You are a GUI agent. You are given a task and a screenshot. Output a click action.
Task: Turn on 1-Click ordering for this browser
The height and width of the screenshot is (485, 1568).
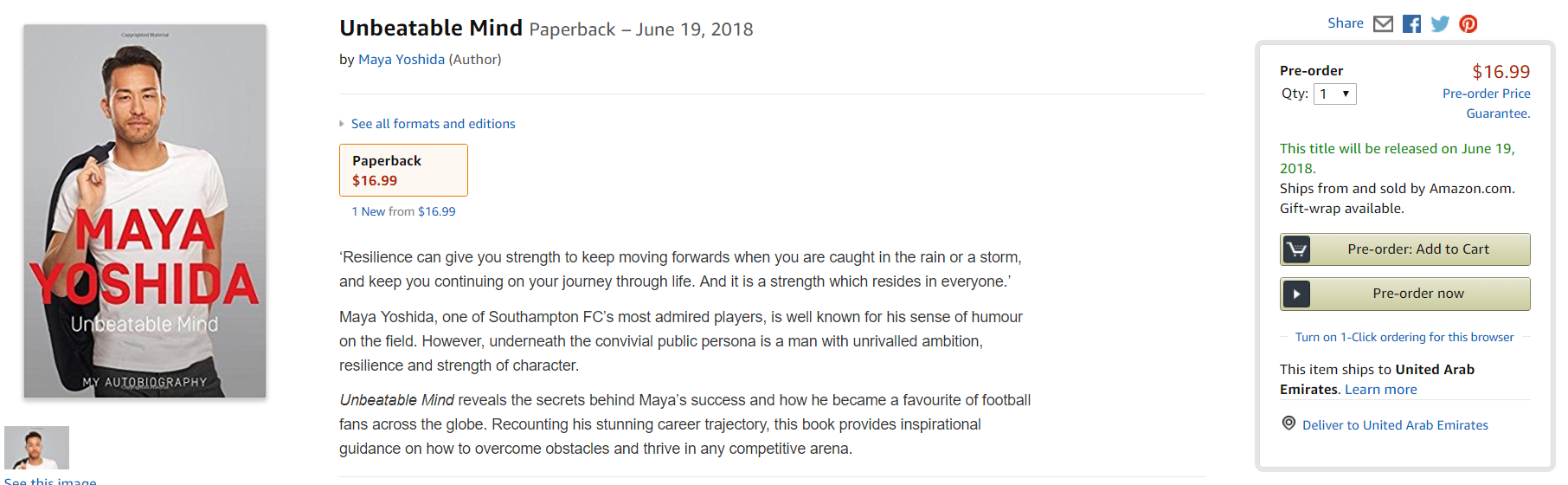[x=1404, y=337]
